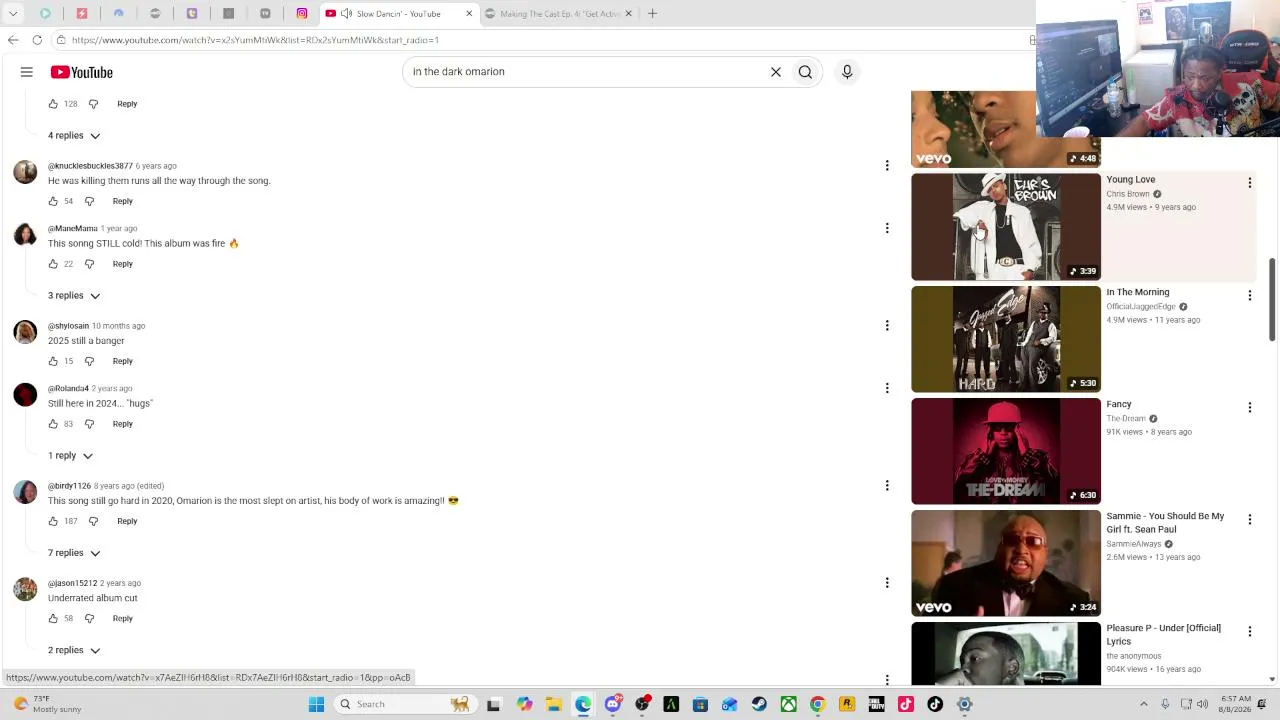Image resolution: width=1280 pixels, height=720 pixels.
Task: Show hidden system tray icons
Action: (x=1144, y=704)
